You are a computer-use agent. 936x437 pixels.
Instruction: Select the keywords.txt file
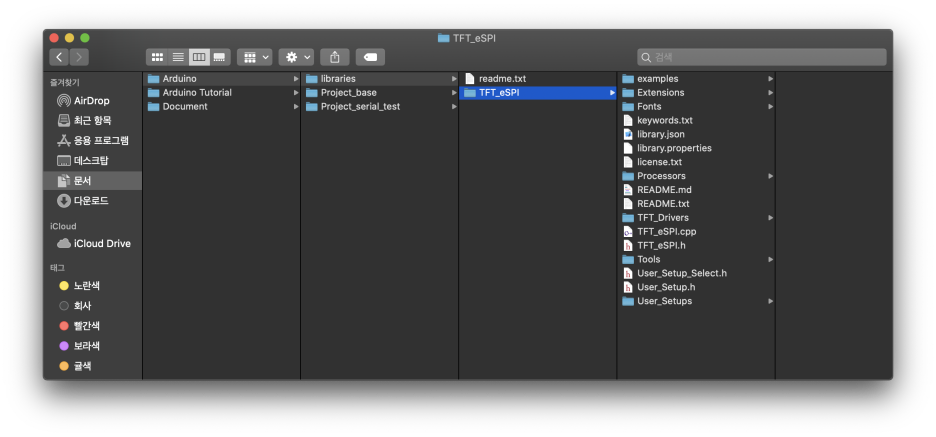coord(696,120)
